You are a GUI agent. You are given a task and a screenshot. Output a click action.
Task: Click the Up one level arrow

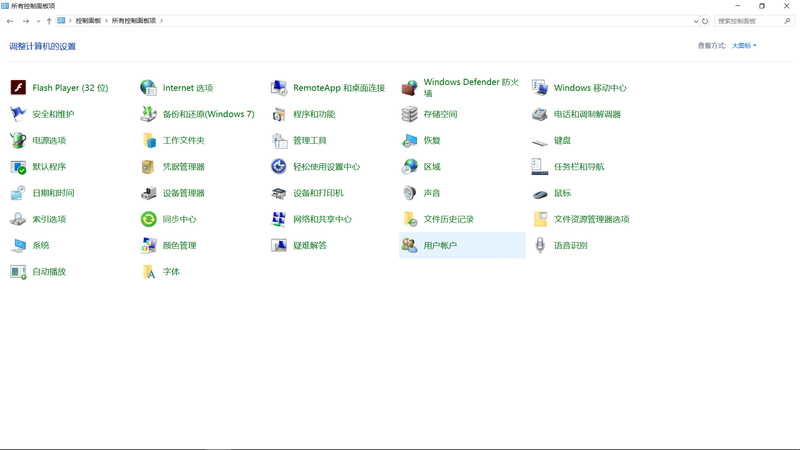point(49,21)
